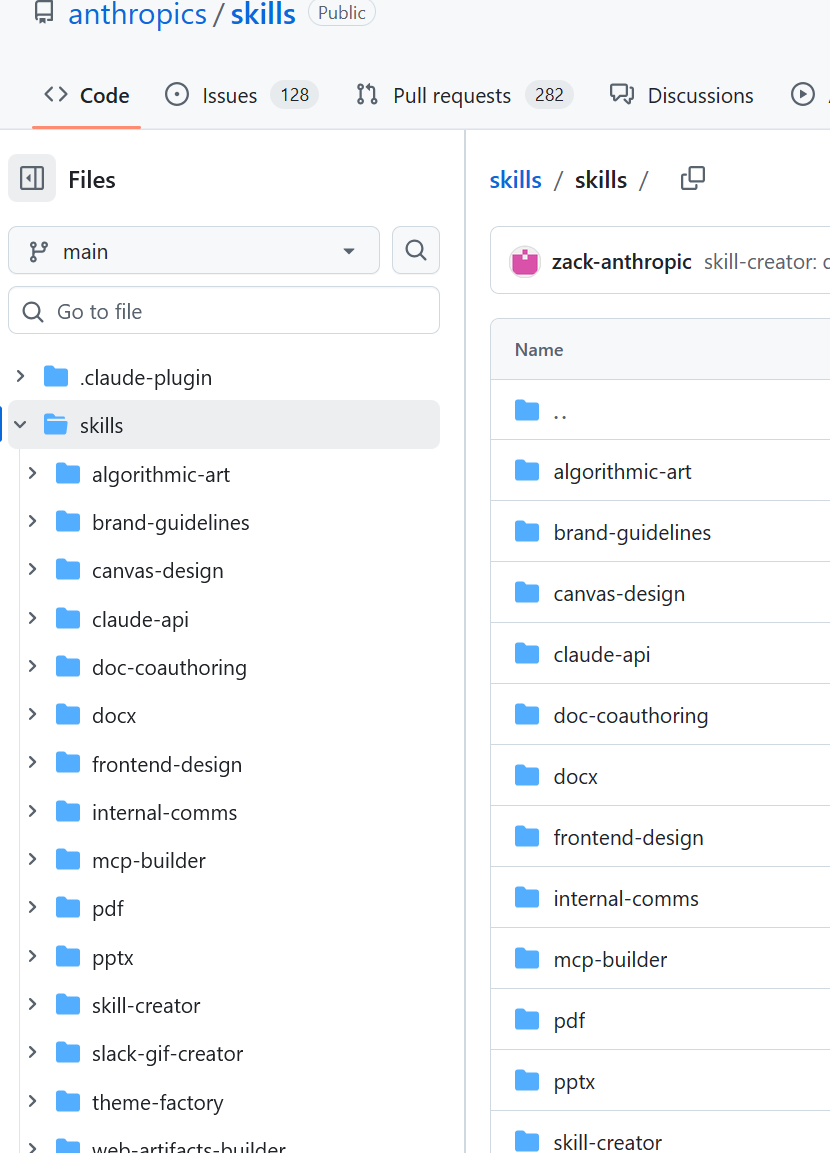830x1153 pixels.
Task: Expand the theme-factory tree chevron
Action: point(32,1102)
